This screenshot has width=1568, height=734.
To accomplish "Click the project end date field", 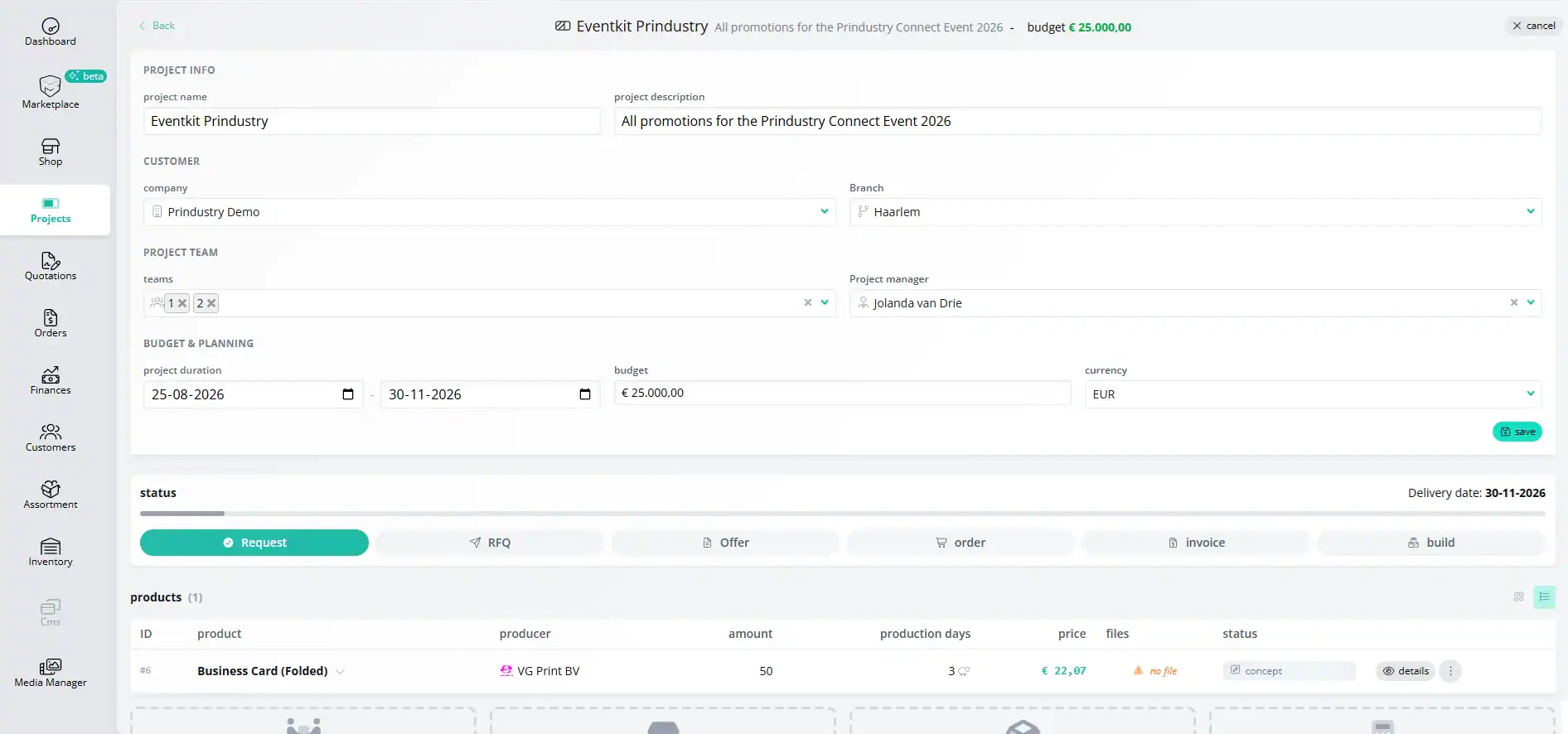I will (491, 394).
